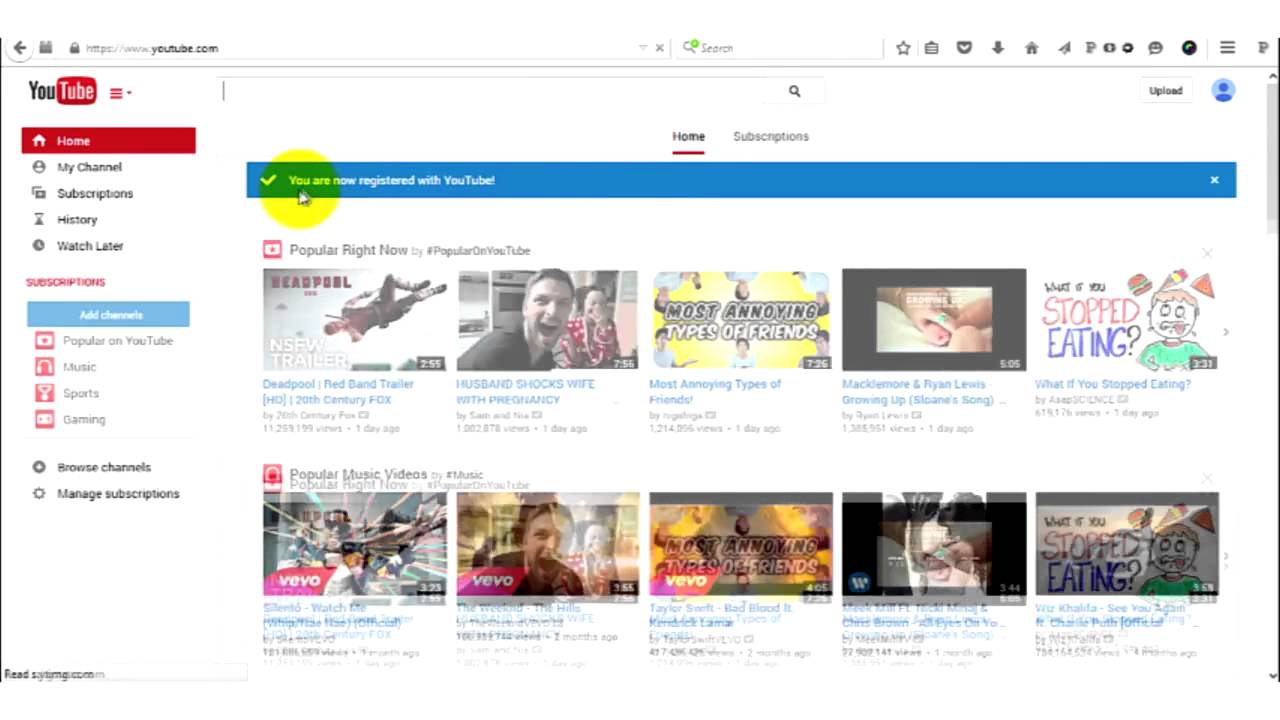1280x720 pixels.
Task: Click the History hourglass icon
Action: coord(39,219)
